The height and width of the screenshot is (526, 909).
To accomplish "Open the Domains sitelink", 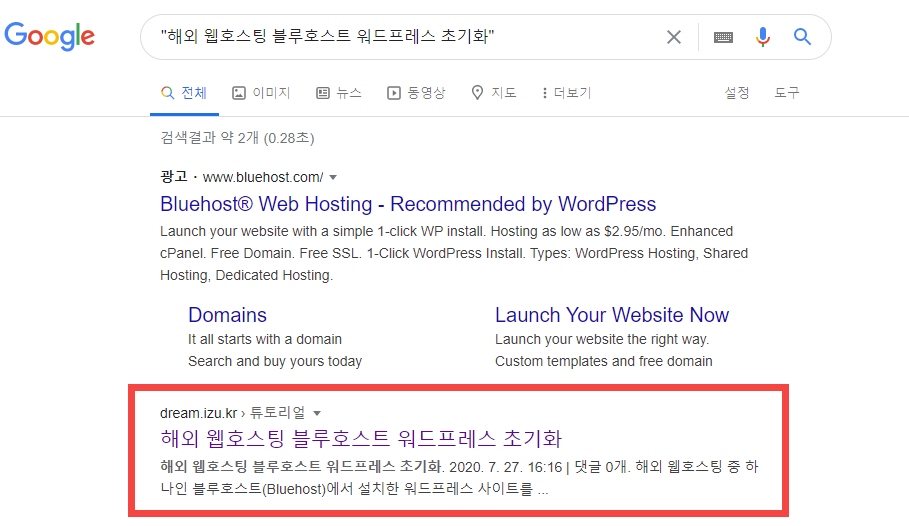I will click(x=227, y=315).
